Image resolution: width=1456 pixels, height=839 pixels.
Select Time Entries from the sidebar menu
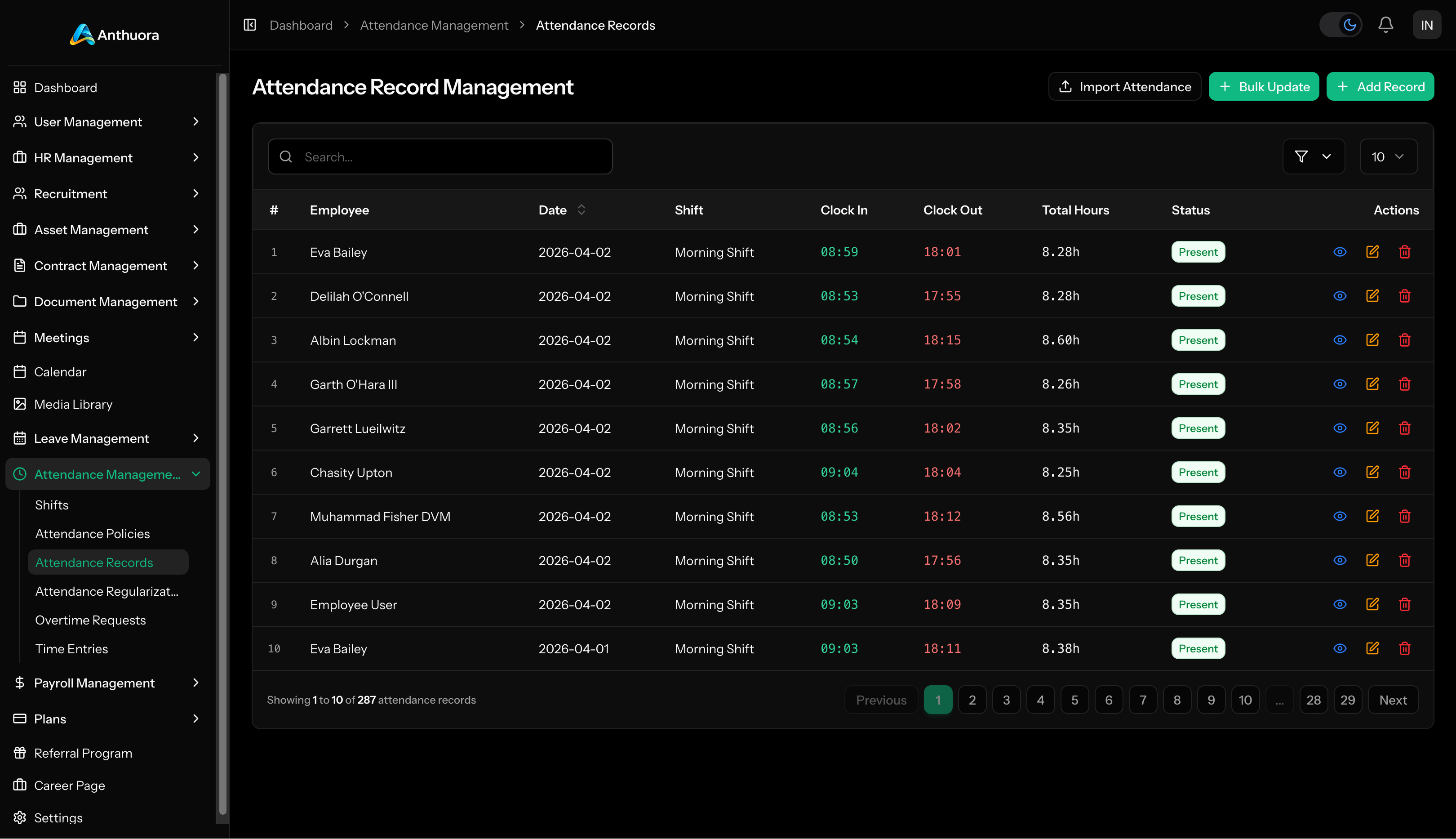pyautogui.click(x=71, y=648)
